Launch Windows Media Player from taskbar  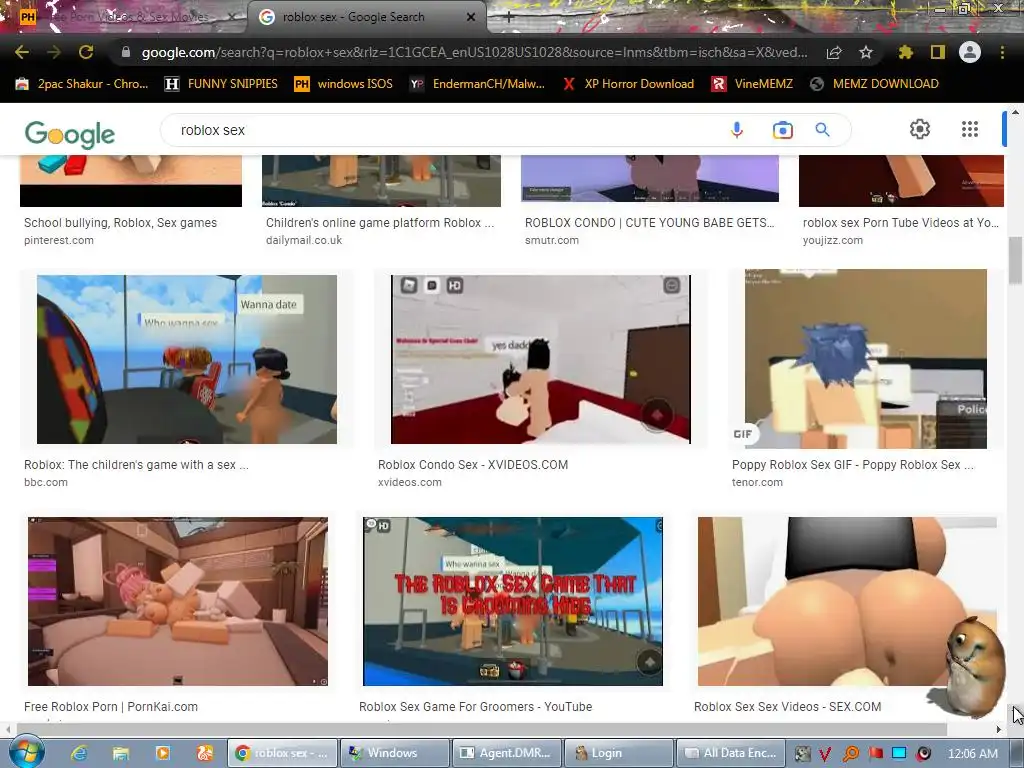point(163,753)
